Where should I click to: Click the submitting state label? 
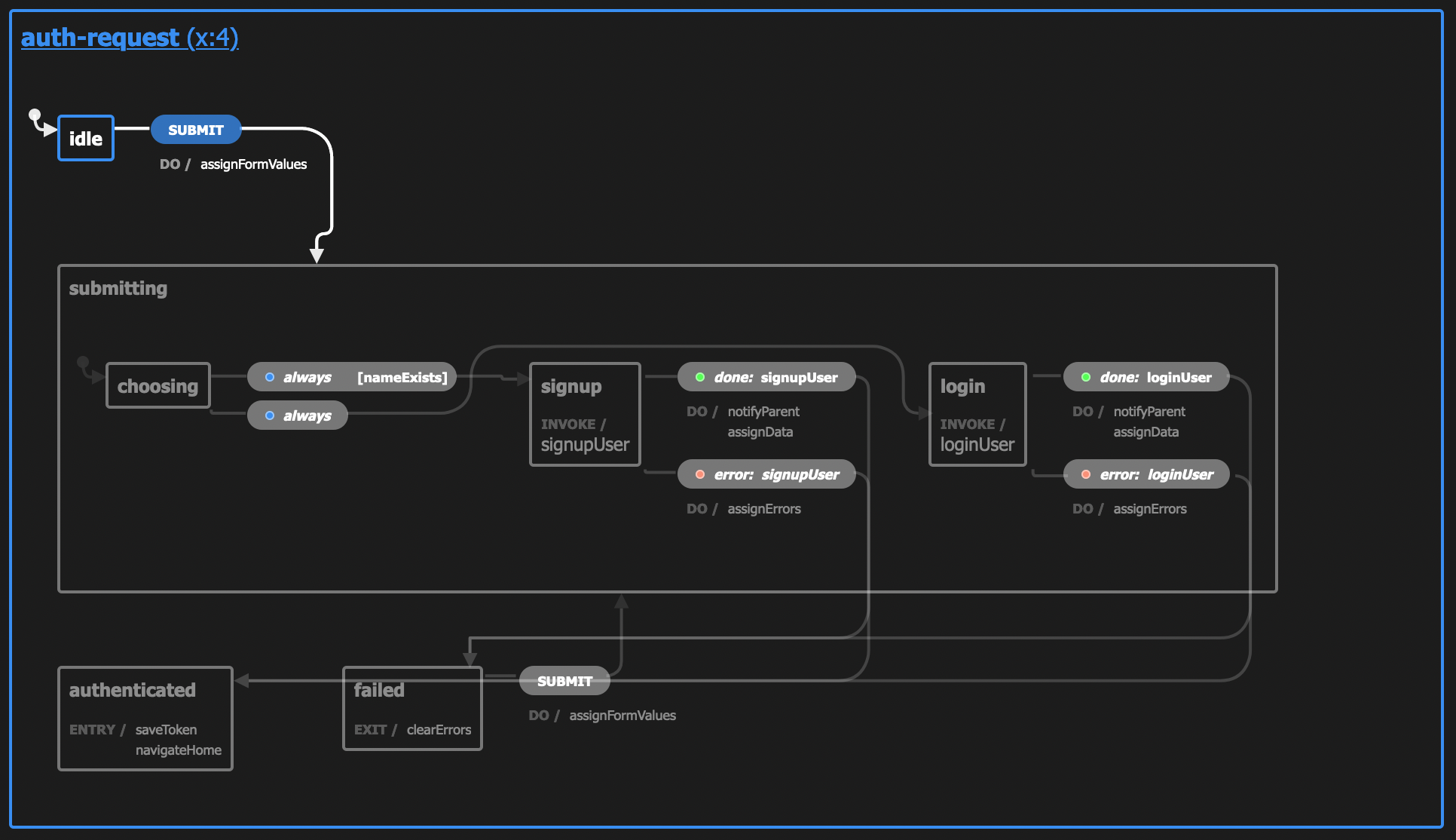[x=118, y=288]
